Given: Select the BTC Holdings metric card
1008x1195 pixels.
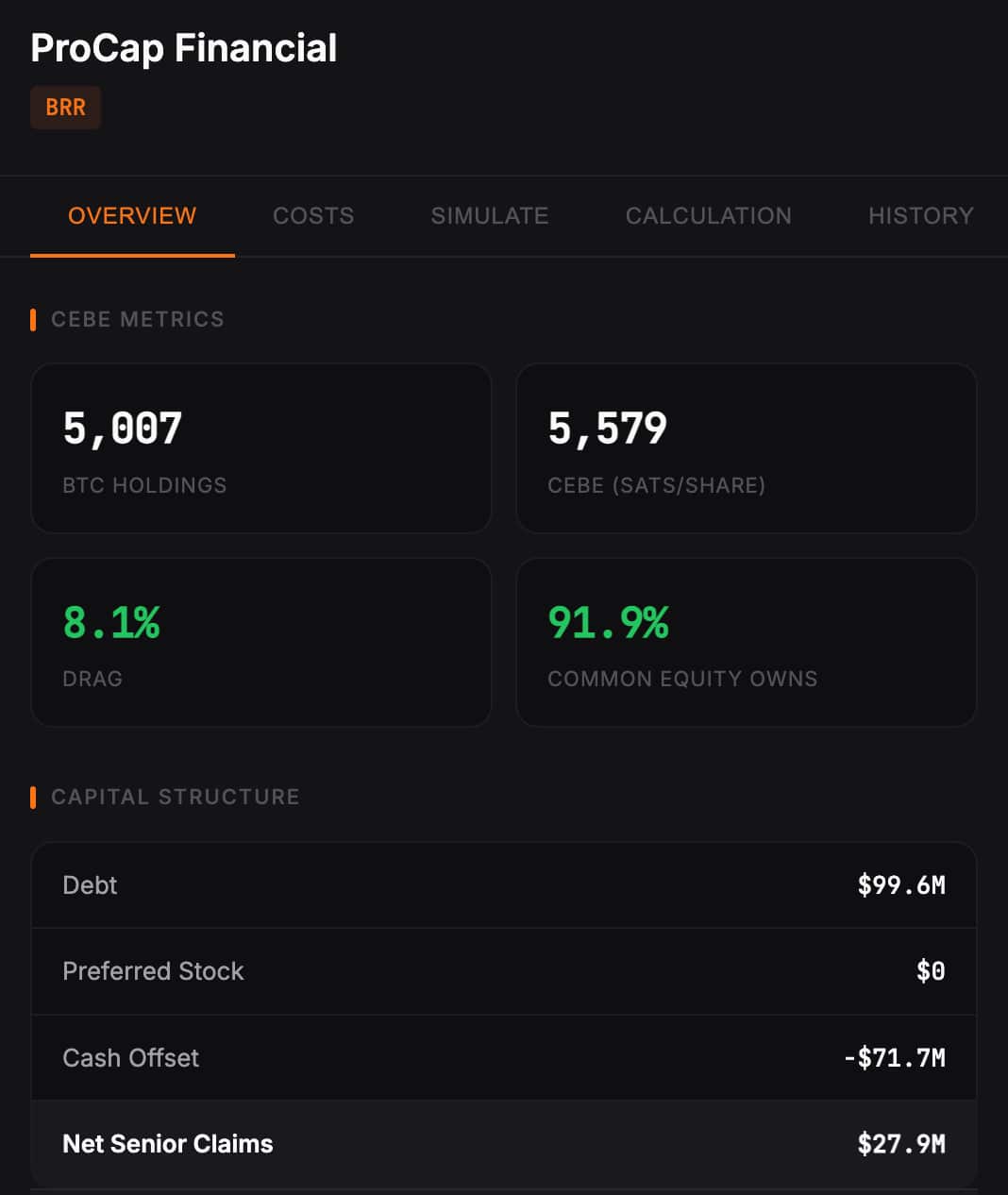Looking at the screenshot, I should (261, 448).
